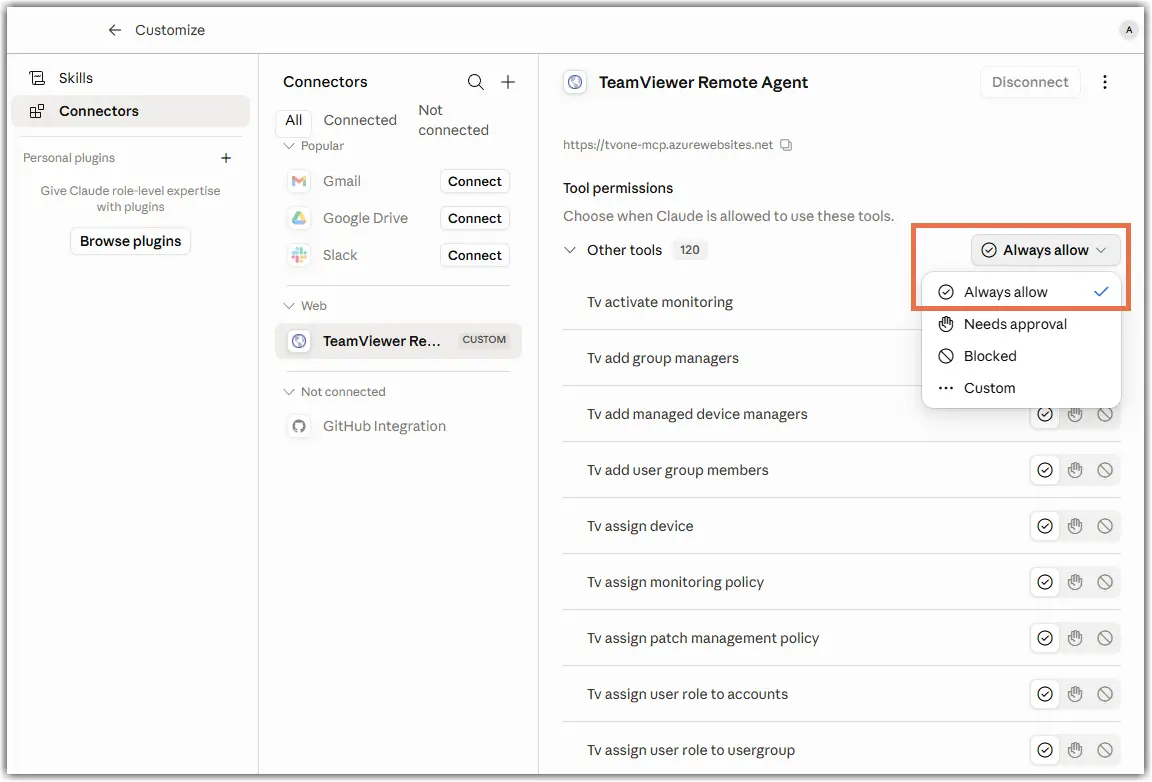This screenshot has width=1152, height=782.
Task: Choose Blocked option
Action: click(x=1022, y=356)
